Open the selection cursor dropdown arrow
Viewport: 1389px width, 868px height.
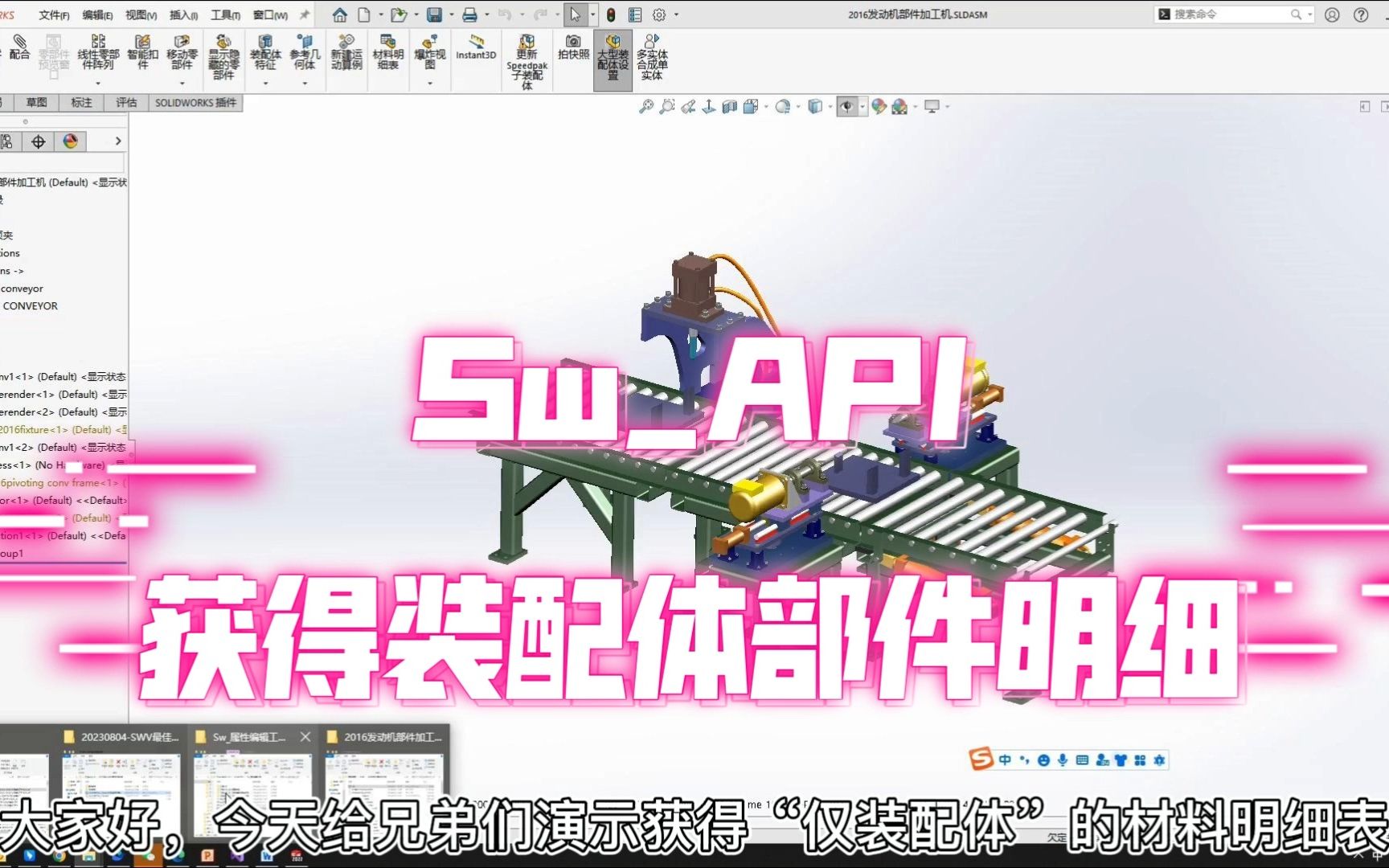click(593, 14)
